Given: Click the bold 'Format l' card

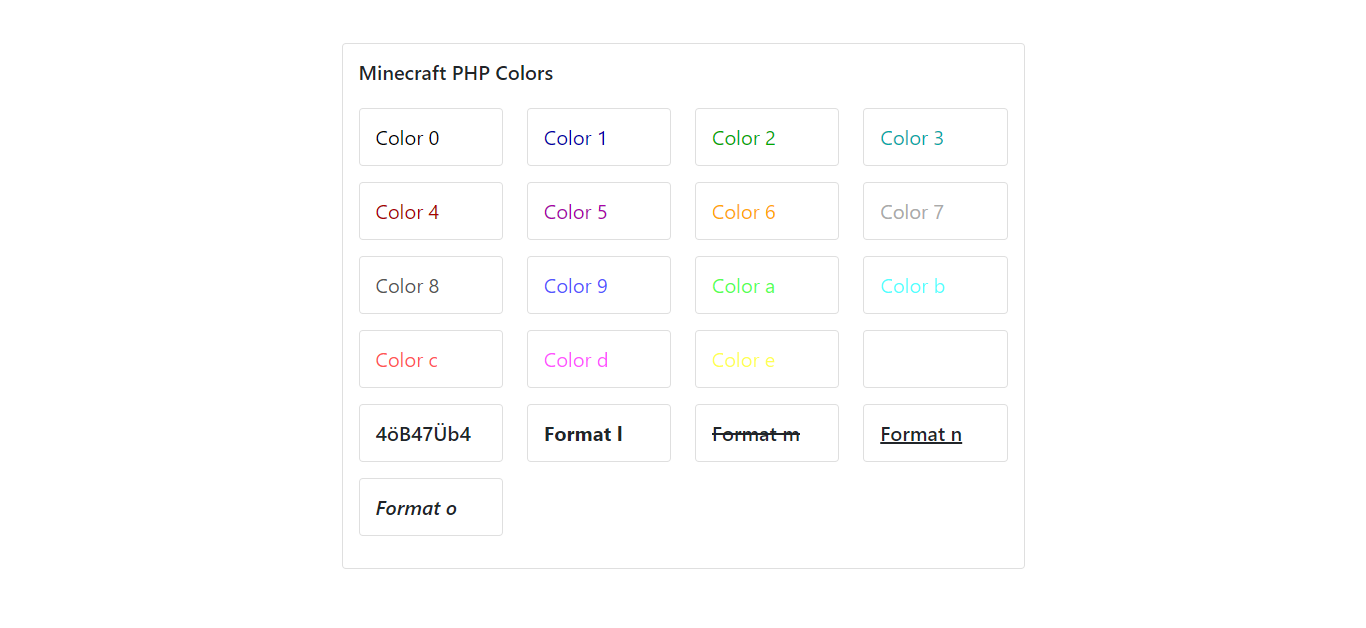Looking at the screenshot, I should point(599,433).
